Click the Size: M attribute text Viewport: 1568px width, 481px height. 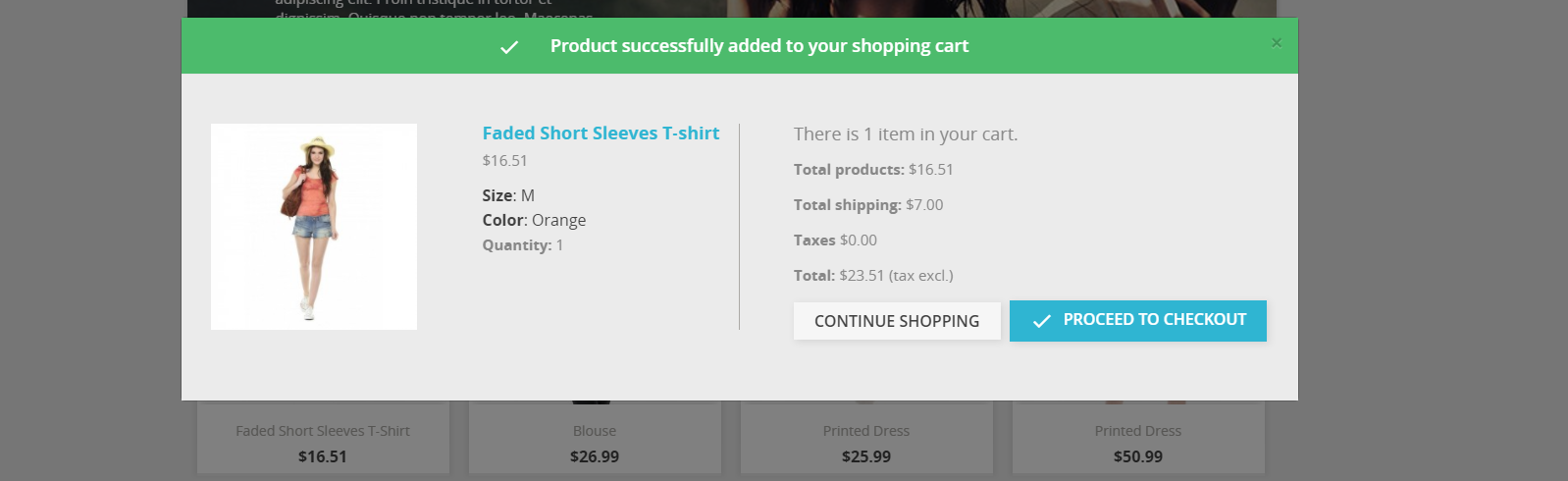[x=508, y=195]
